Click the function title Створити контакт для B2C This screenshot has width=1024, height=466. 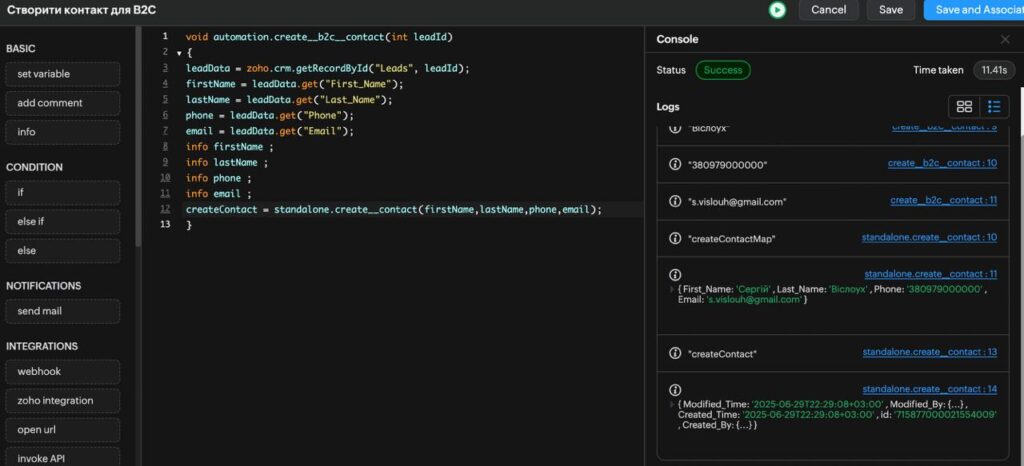pyautogui.click(x=82, y=10)
